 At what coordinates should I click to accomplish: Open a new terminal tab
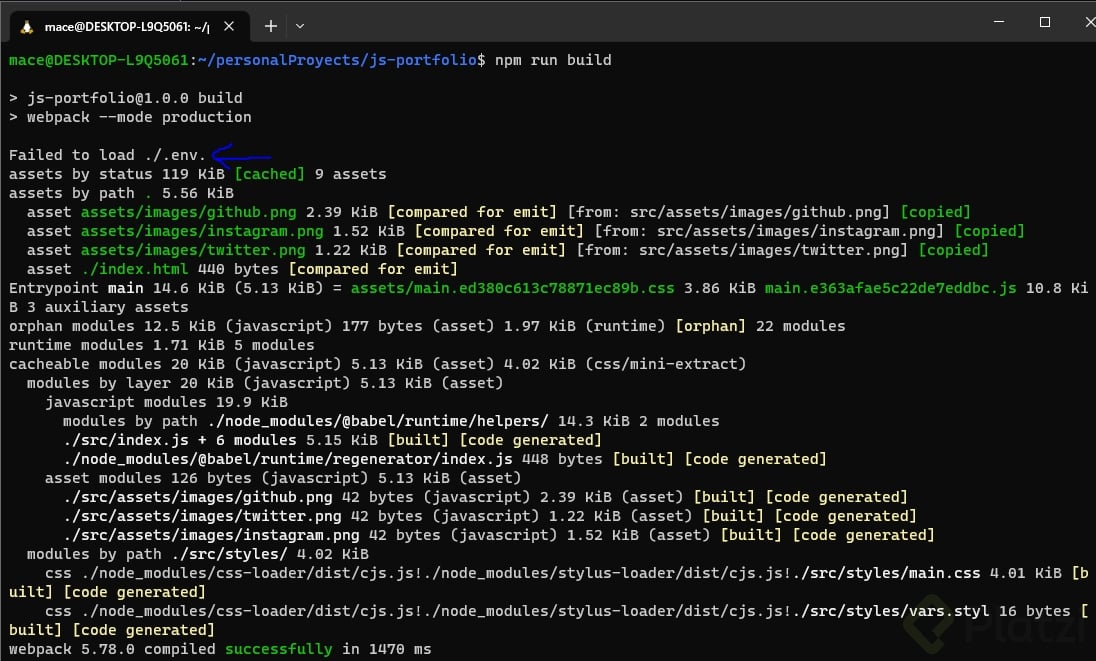[x=270, y=26]
